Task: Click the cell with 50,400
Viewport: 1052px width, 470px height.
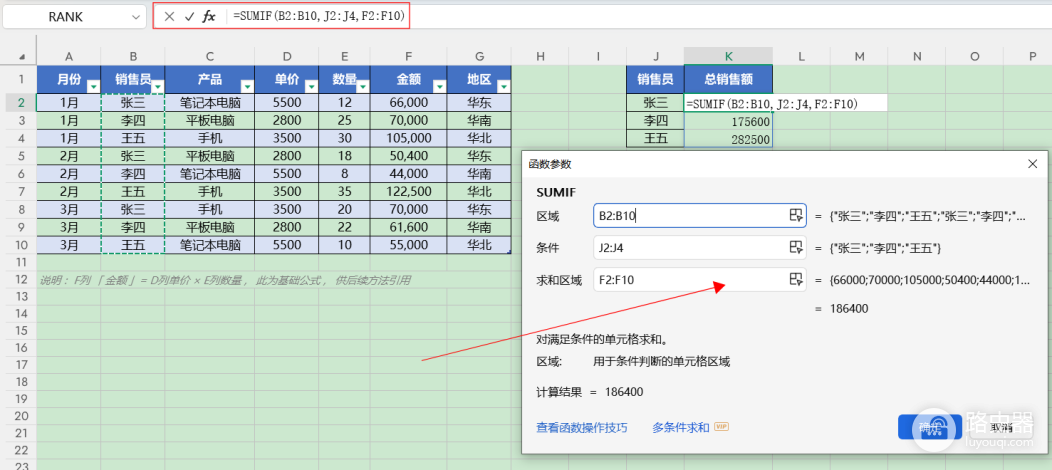Action: [x=409, y=156]
